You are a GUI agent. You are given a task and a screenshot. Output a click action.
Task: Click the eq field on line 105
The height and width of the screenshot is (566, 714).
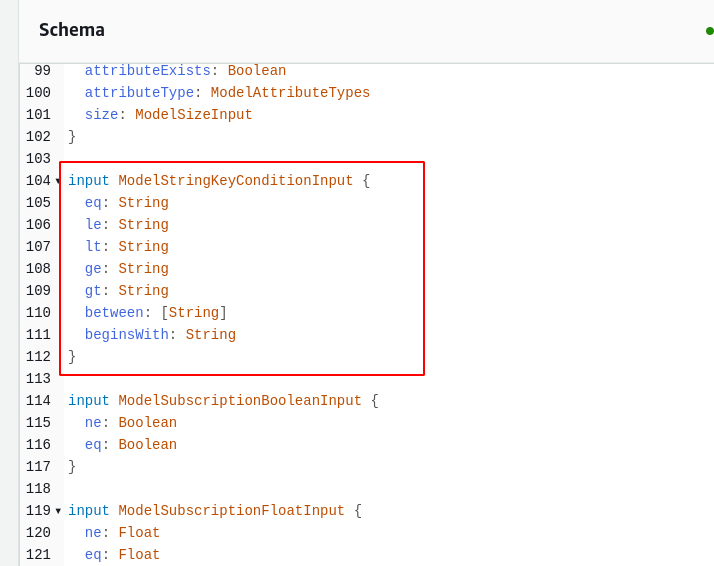coord(93,203)
